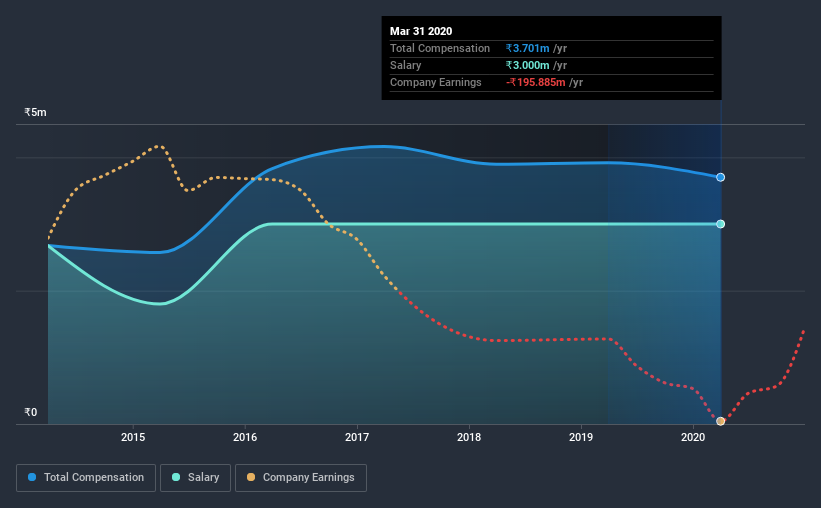Click the 2017 axis label
Viewport: 821px width, 508px height.
[x=357, y=437]
